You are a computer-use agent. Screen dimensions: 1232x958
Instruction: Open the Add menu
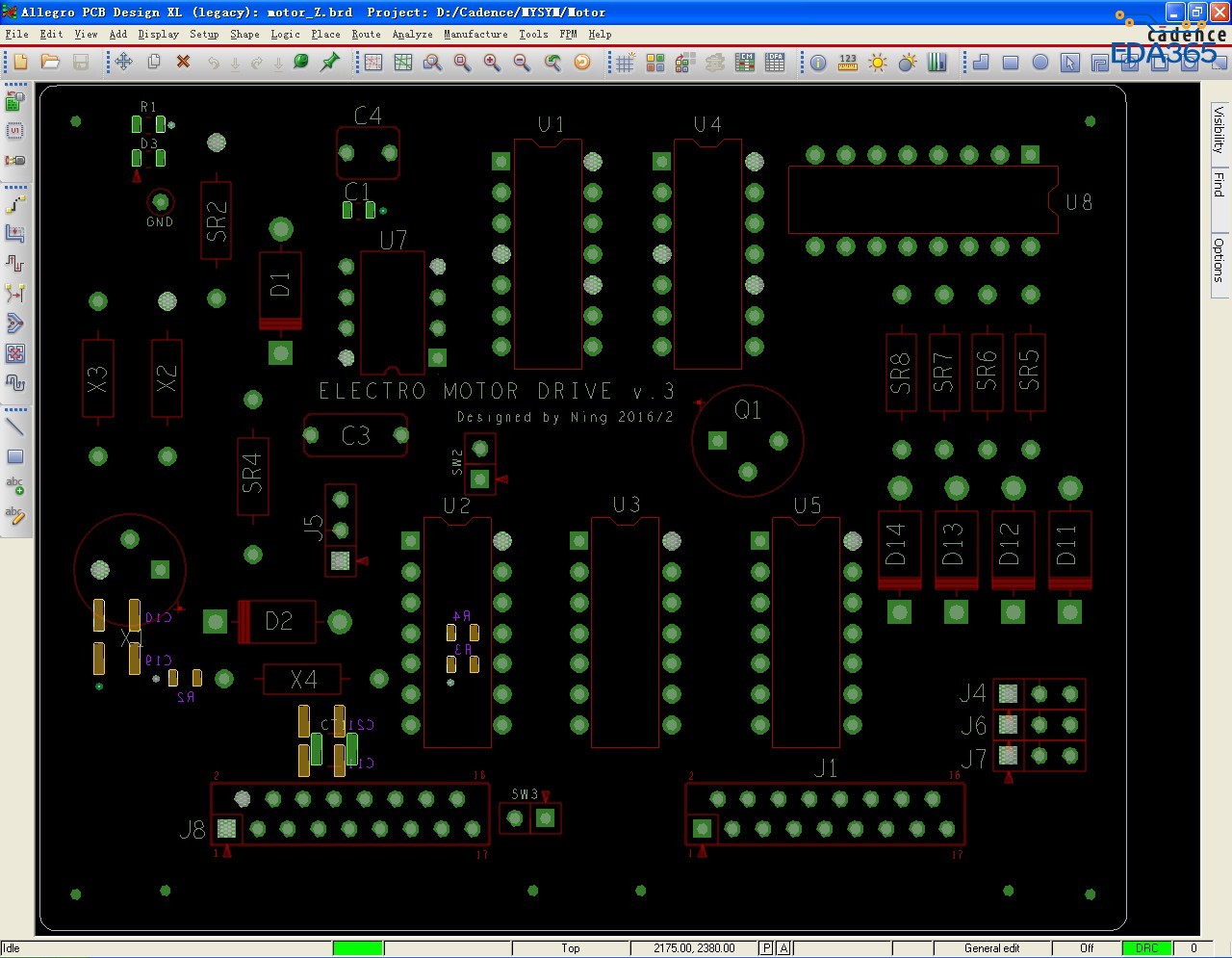point(118,34)
